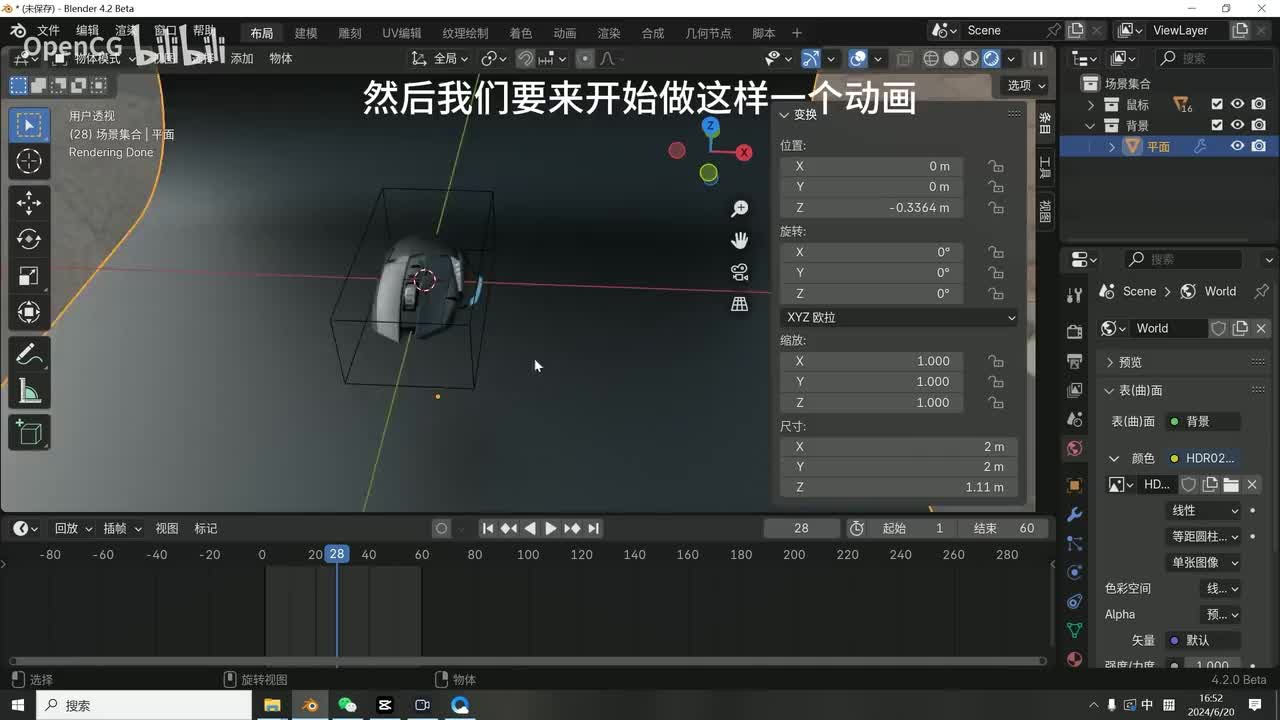Switch to the UV编辑 workspace tab

401,33
